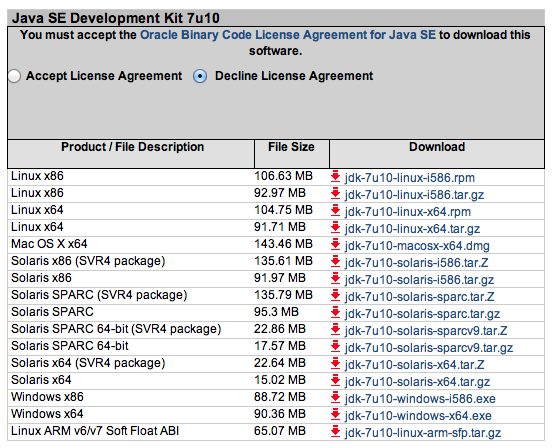Download jdk-7u10-solaris-sparcv9.tar.Z file link

pos(426,331)
